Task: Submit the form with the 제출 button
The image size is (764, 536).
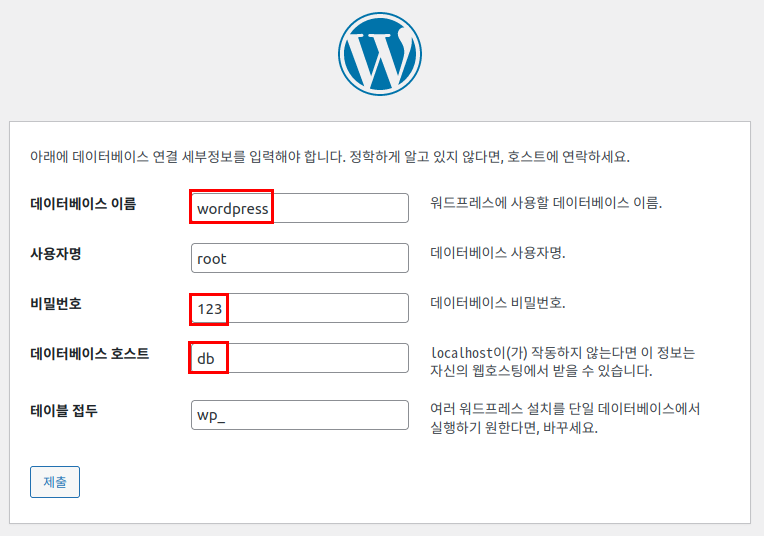Action: click(x=55, y=482)
